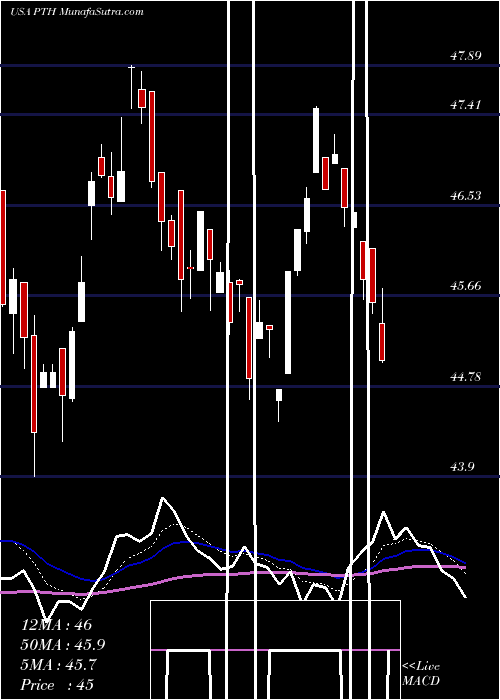Click the 43.9 price level label
Viewport: 500px width, 700px height.
(462, 467)
